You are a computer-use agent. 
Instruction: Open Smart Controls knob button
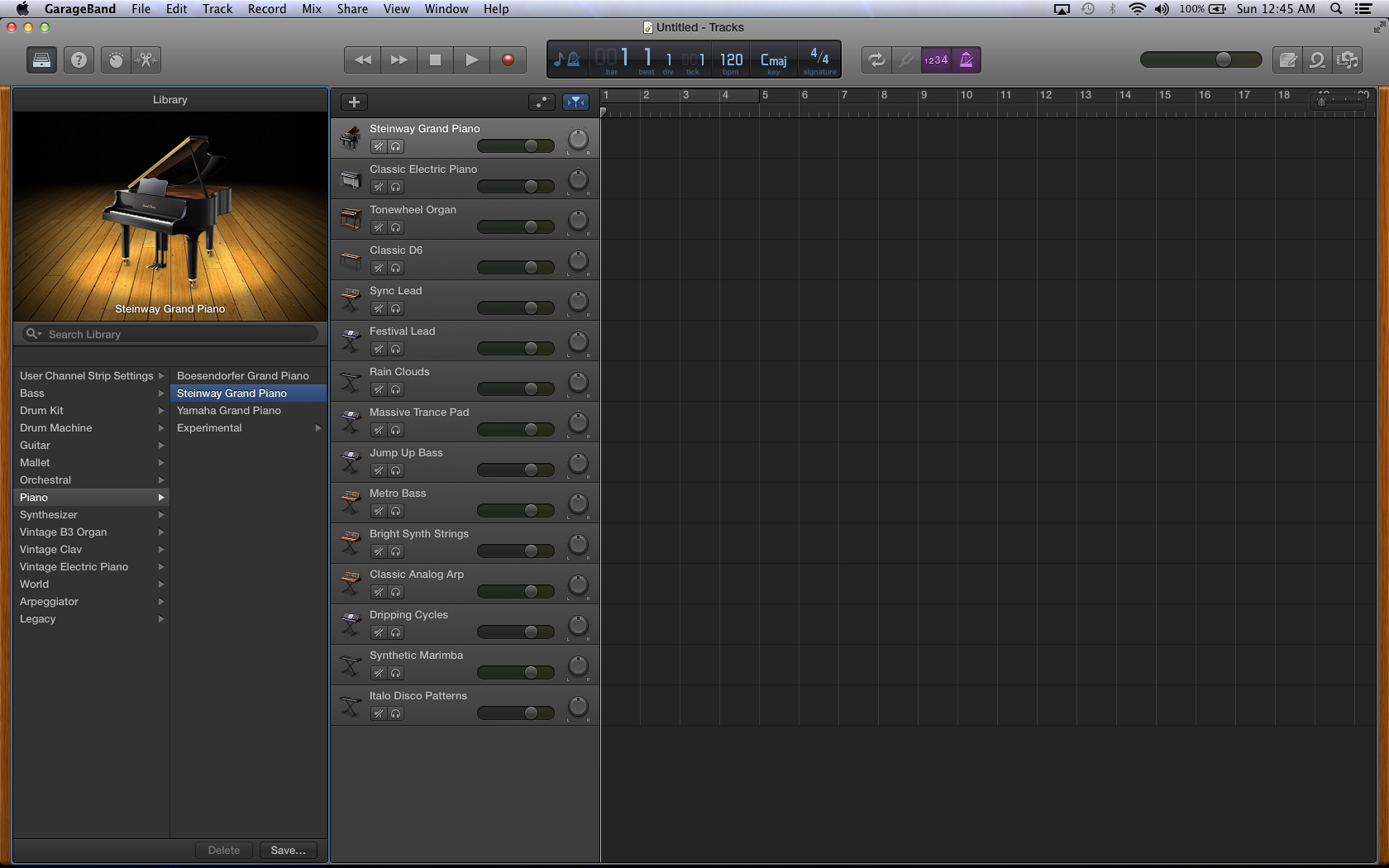116,60
